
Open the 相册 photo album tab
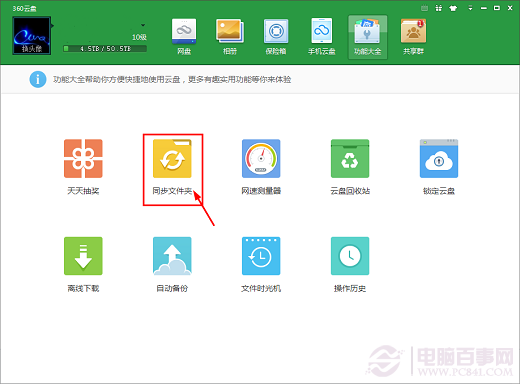tap(230, 37)
